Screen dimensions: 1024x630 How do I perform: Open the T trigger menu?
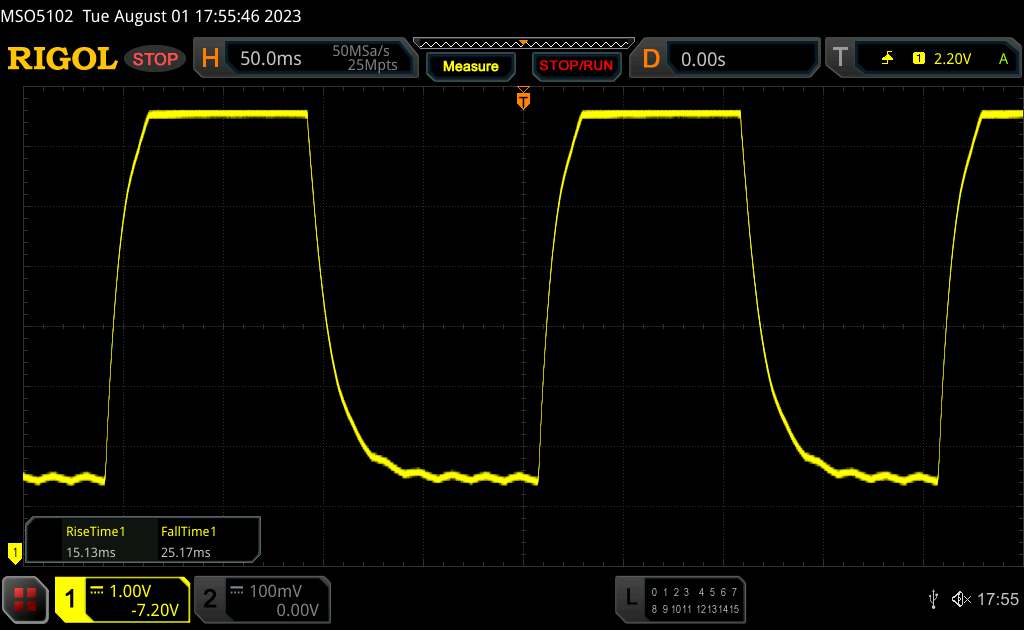[839, 59]
